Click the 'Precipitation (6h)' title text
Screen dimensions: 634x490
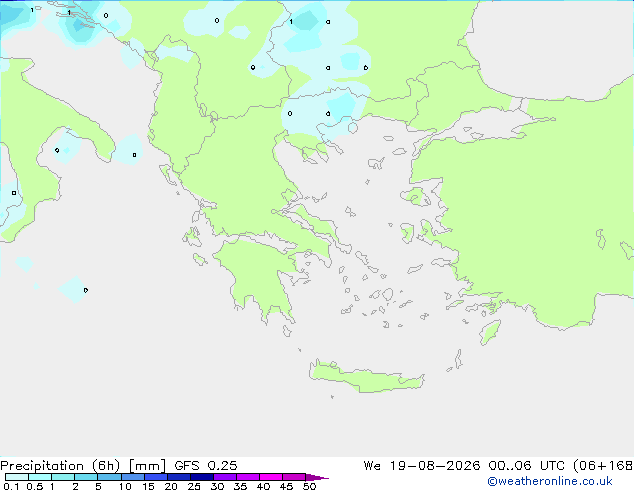(x=60, y=466)
